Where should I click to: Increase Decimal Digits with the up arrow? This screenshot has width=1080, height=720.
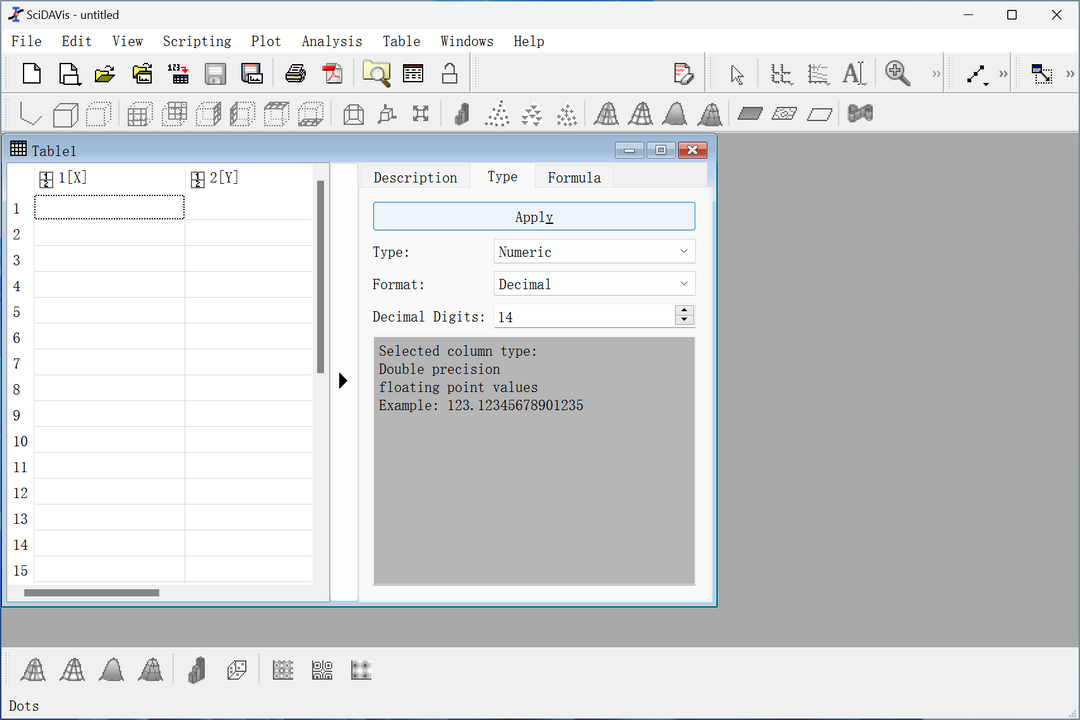point(684,311)
